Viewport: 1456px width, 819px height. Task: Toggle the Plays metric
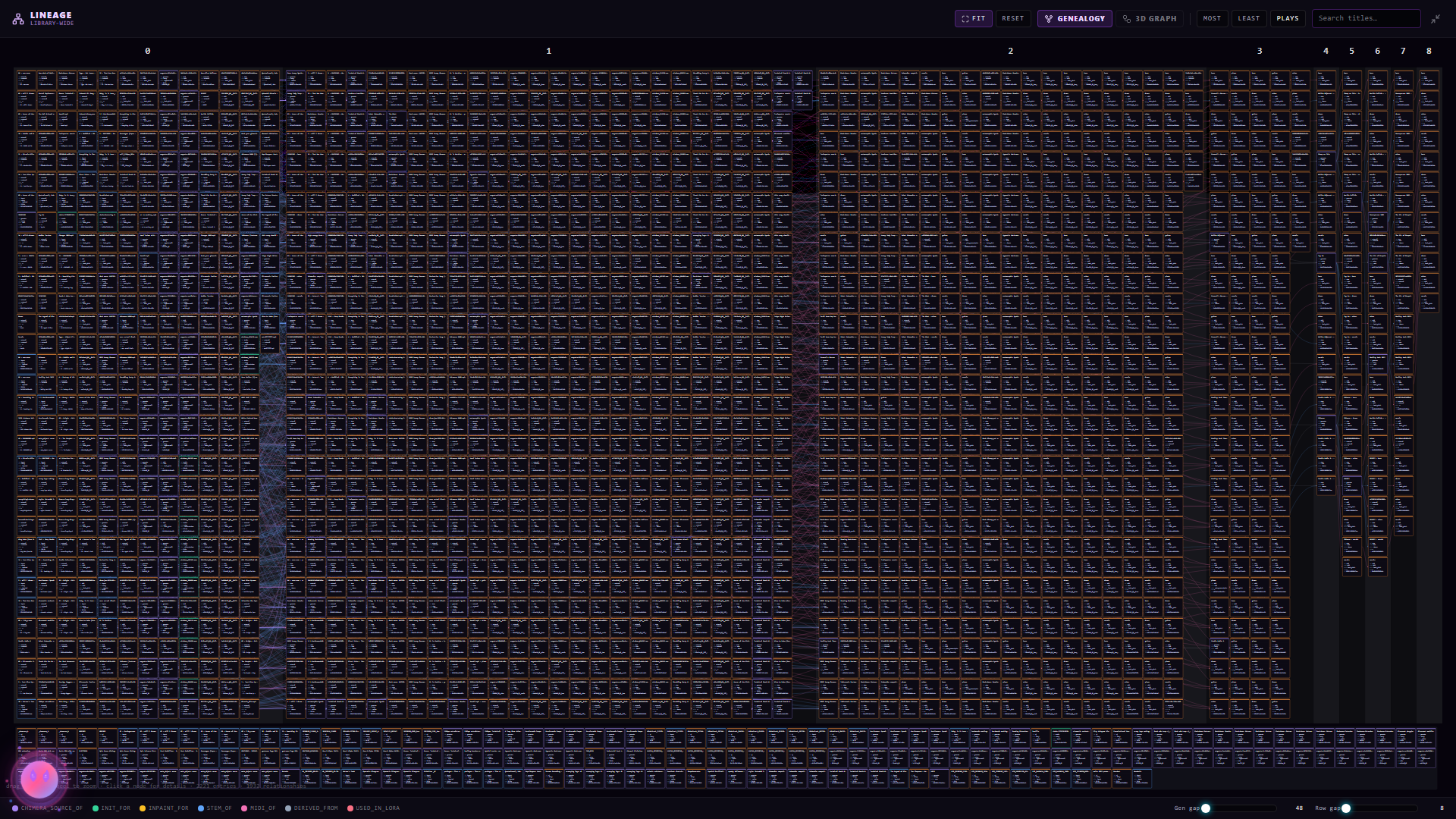[x=1288, y=18]
